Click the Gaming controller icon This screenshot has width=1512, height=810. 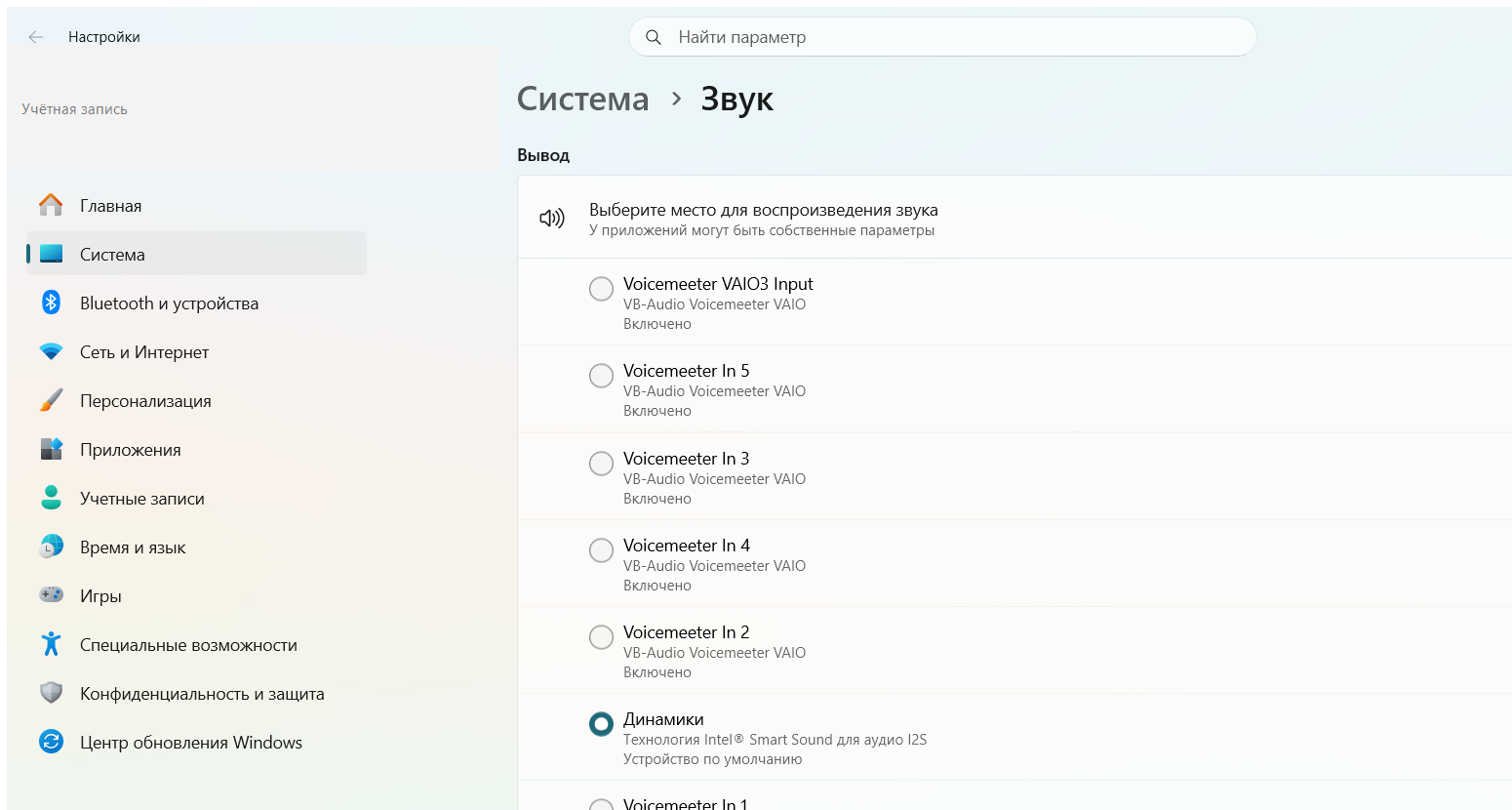tap(51, 594)
